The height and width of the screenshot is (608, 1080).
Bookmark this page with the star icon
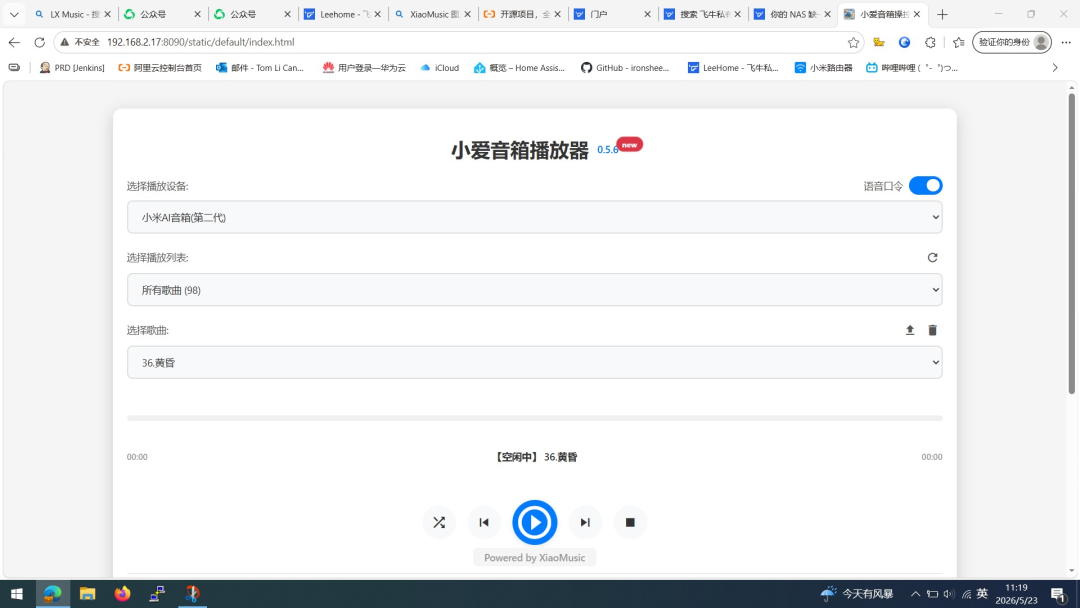[x=853, y=42]
